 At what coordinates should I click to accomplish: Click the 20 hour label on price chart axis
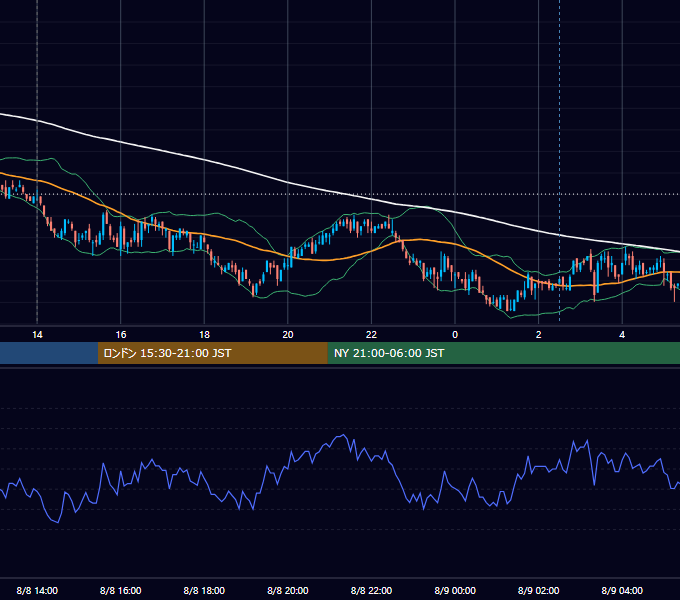288,335
